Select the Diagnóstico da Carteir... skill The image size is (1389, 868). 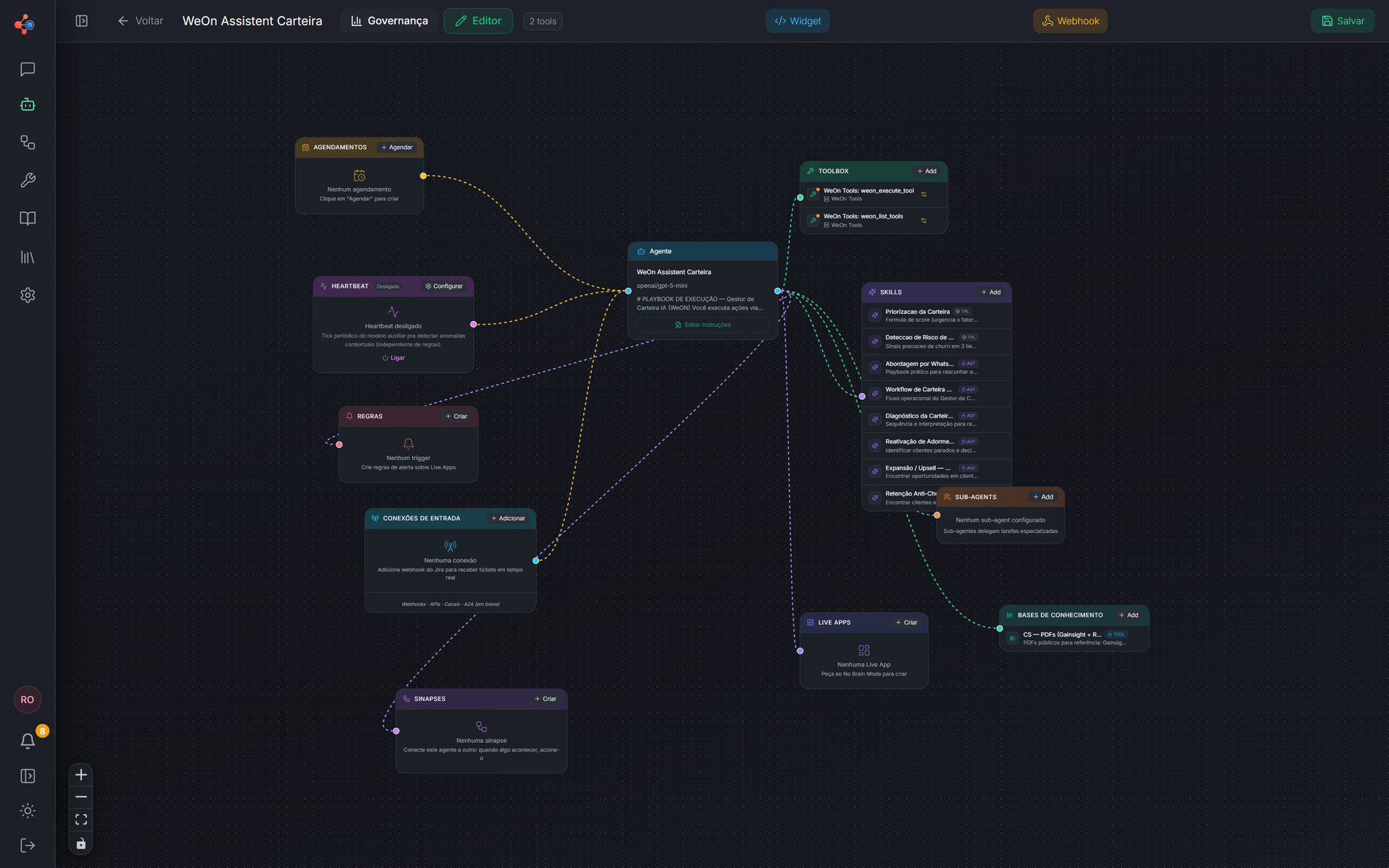tap(936, 420)
